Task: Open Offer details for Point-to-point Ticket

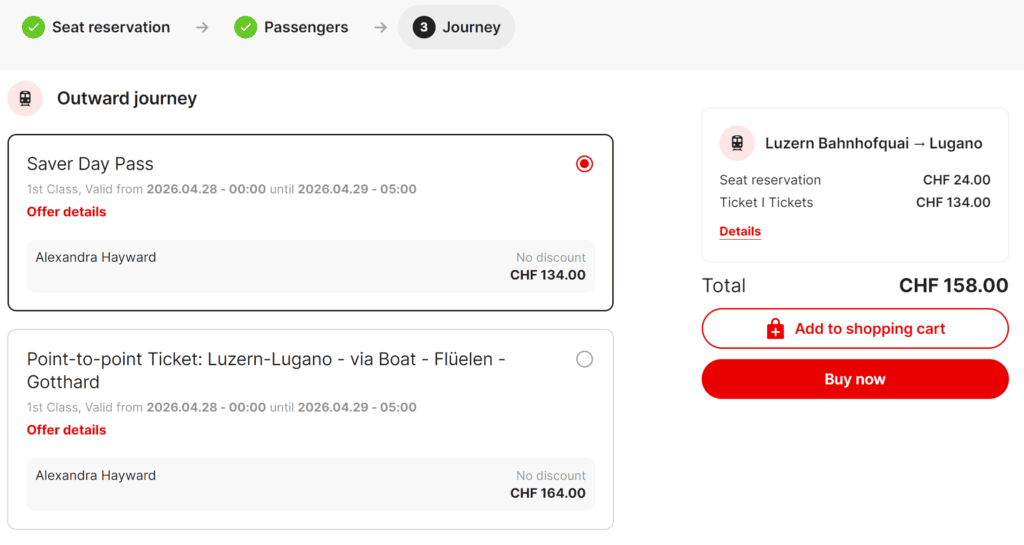Action: 66,430
